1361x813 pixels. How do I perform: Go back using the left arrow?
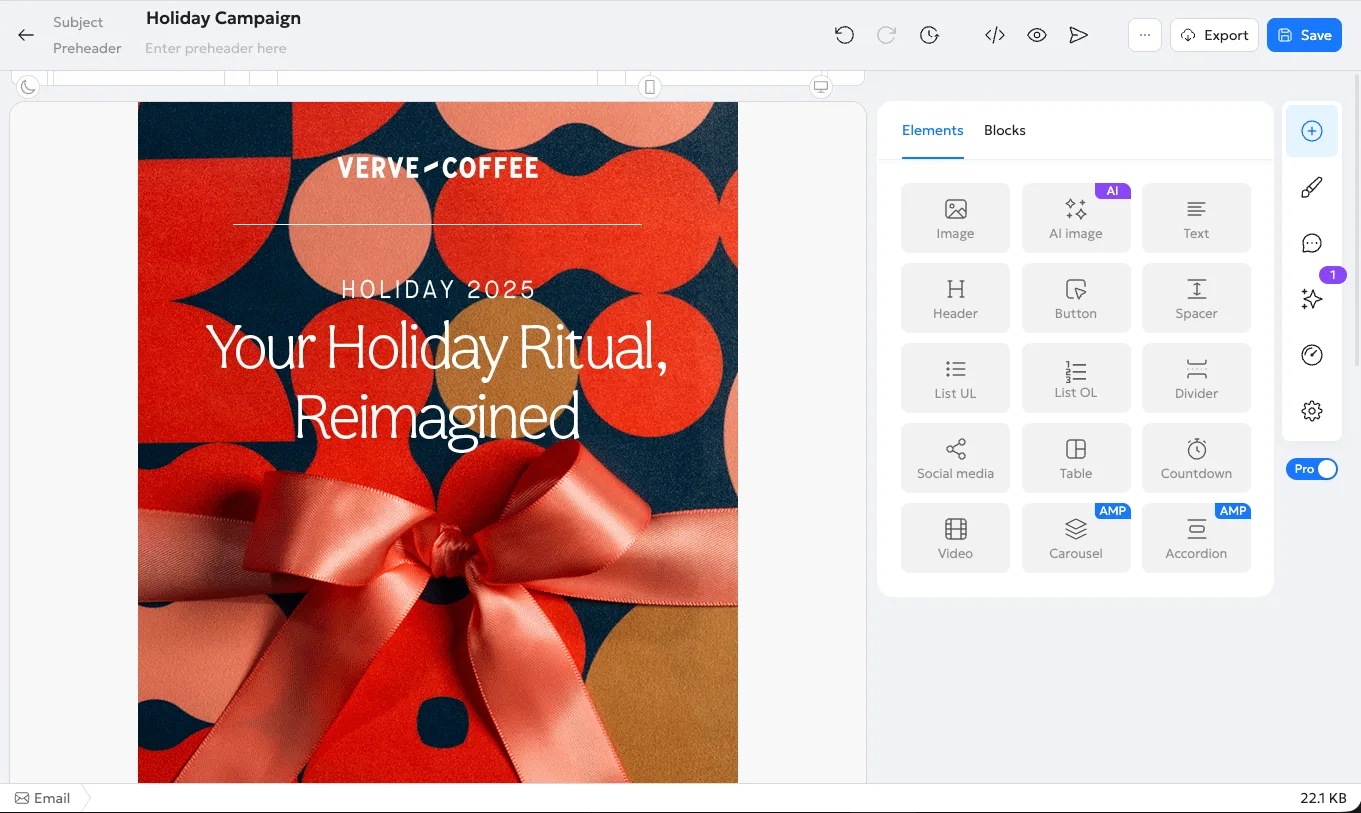tap(26, 35)
